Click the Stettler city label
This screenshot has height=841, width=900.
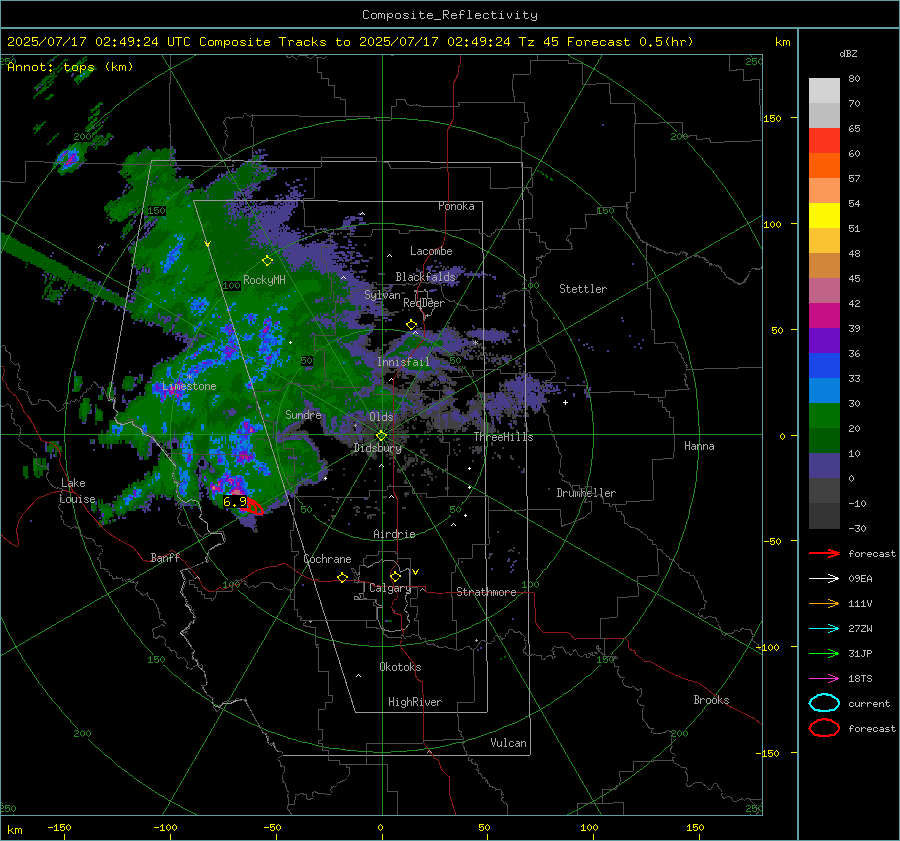(583, 289)
